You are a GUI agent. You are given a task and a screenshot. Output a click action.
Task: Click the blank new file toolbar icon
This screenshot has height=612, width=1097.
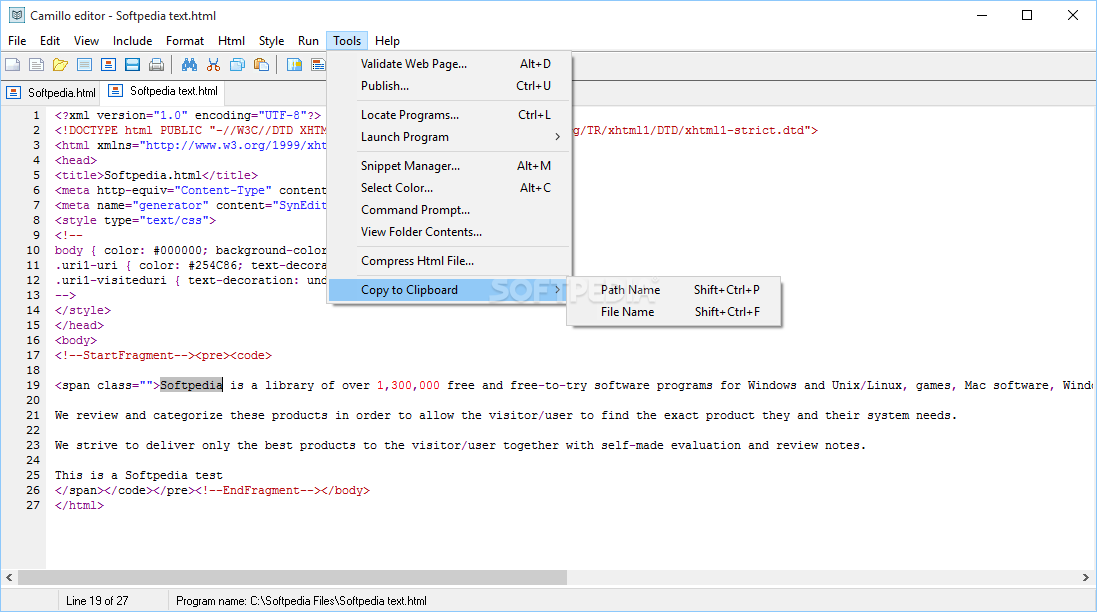click(13, 65)
